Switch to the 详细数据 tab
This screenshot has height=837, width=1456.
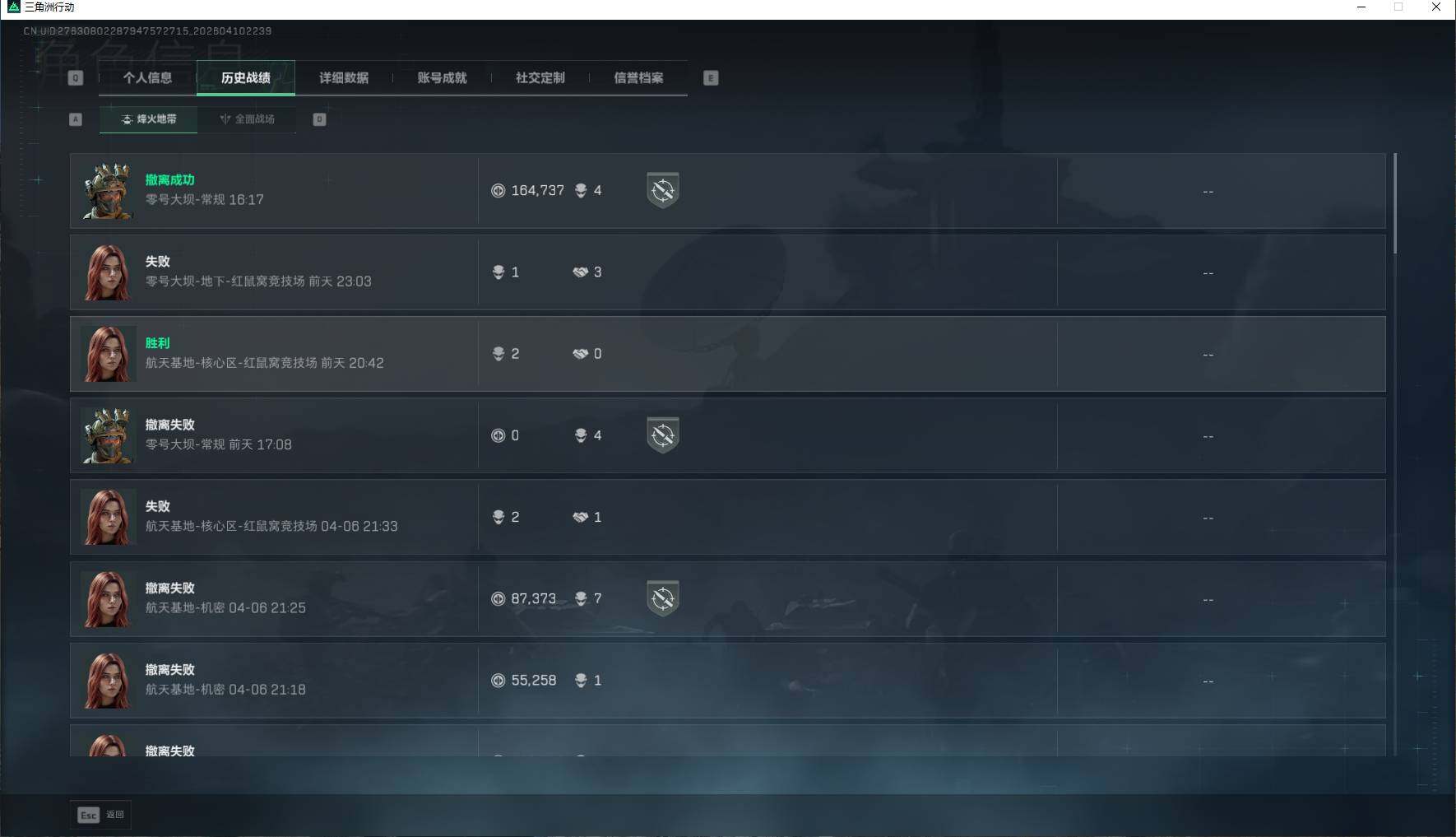click(x=344, y=78)
